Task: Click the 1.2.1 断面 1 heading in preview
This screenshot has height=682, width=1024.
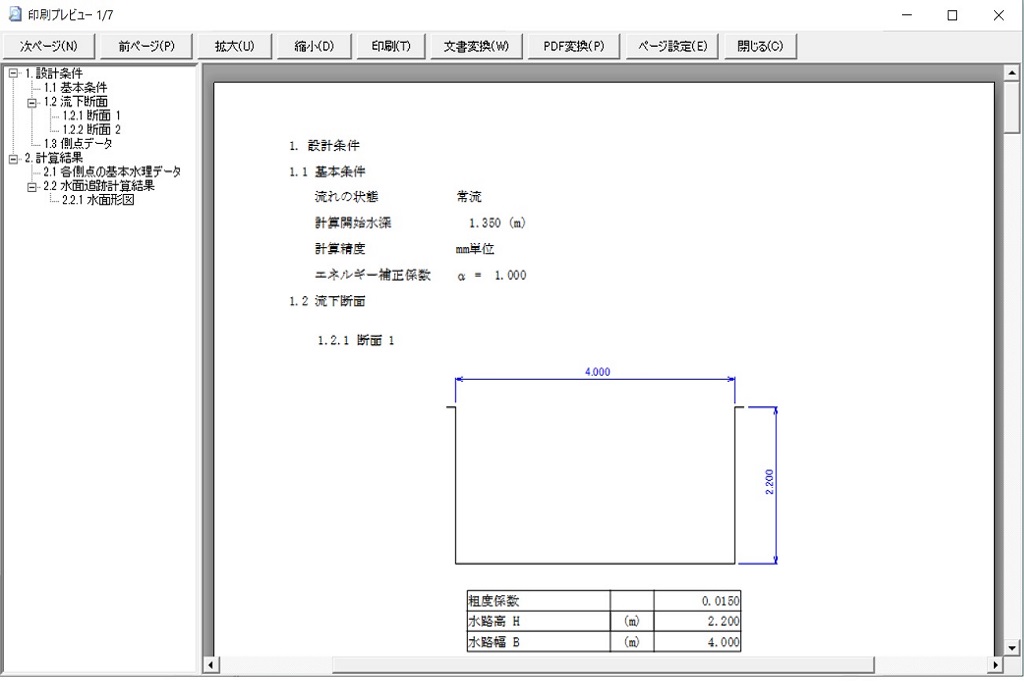Action: tap(356, 340)
